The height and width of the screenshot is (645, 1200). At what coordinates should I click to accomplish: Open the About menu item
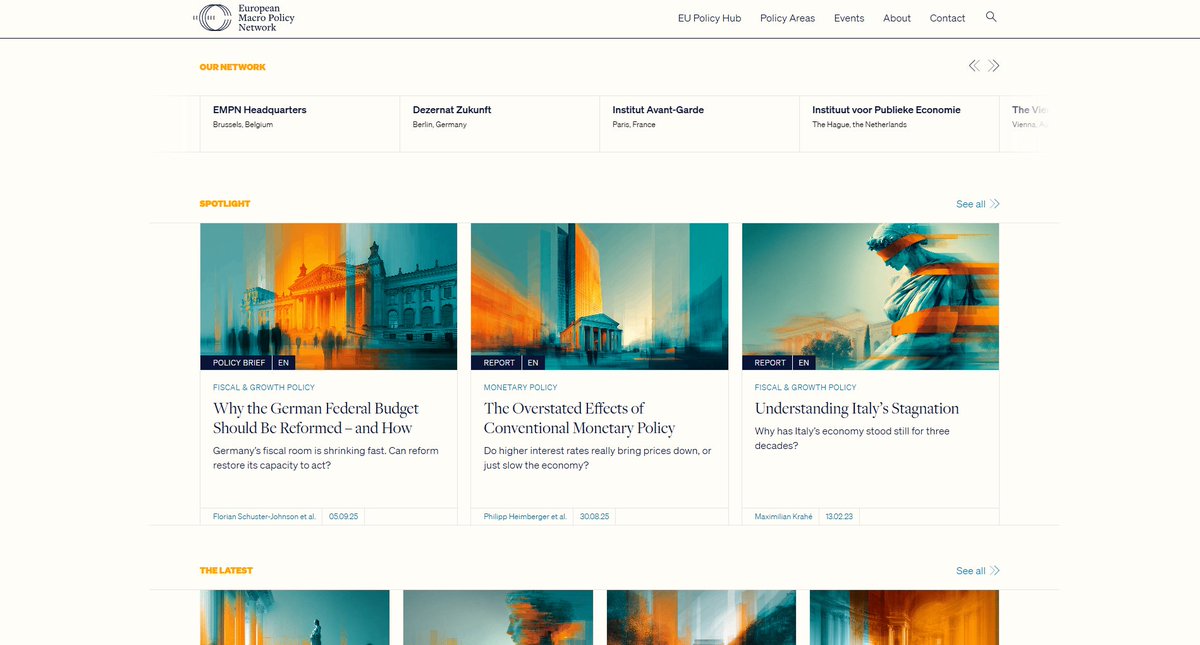[897, 18]
